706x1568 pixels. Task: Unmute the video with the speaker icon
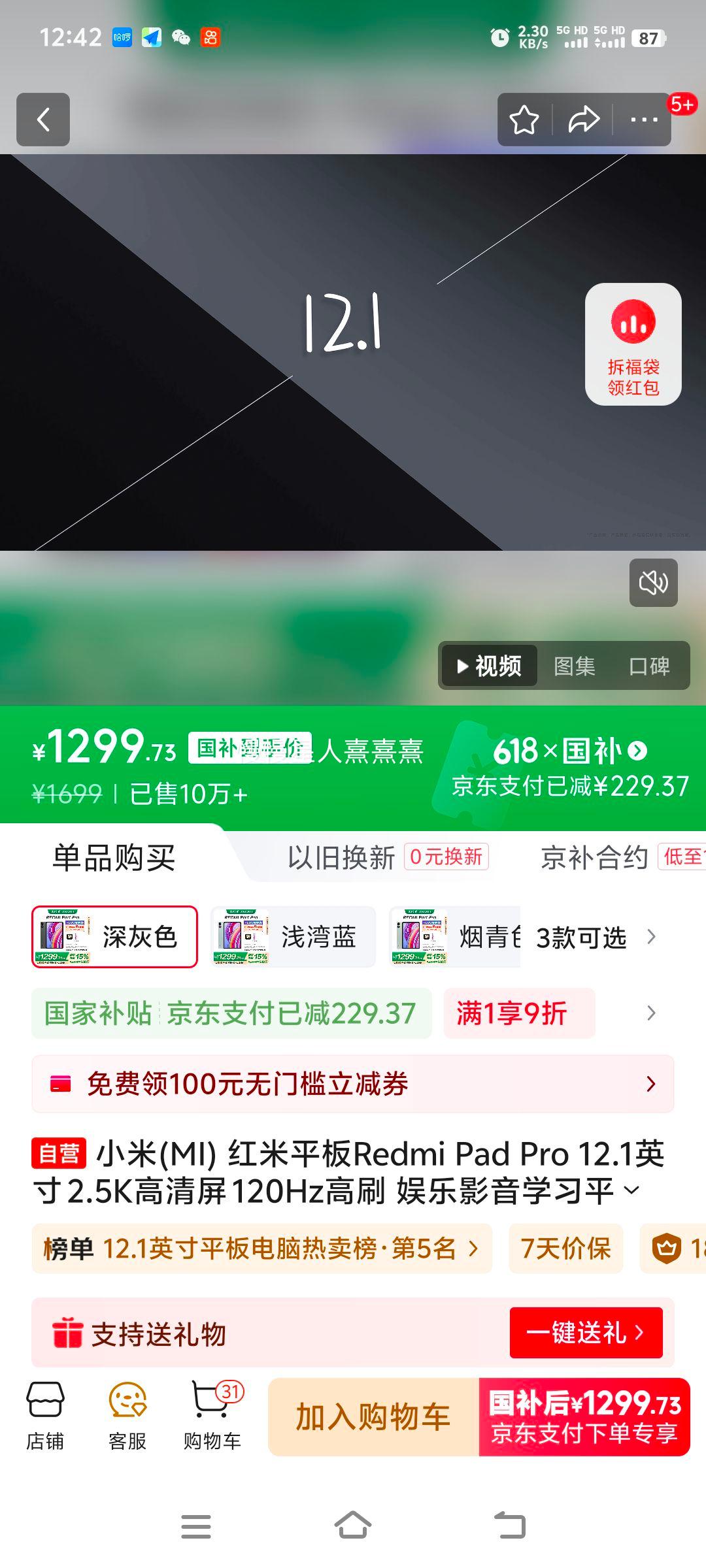[x=653, y=582]
